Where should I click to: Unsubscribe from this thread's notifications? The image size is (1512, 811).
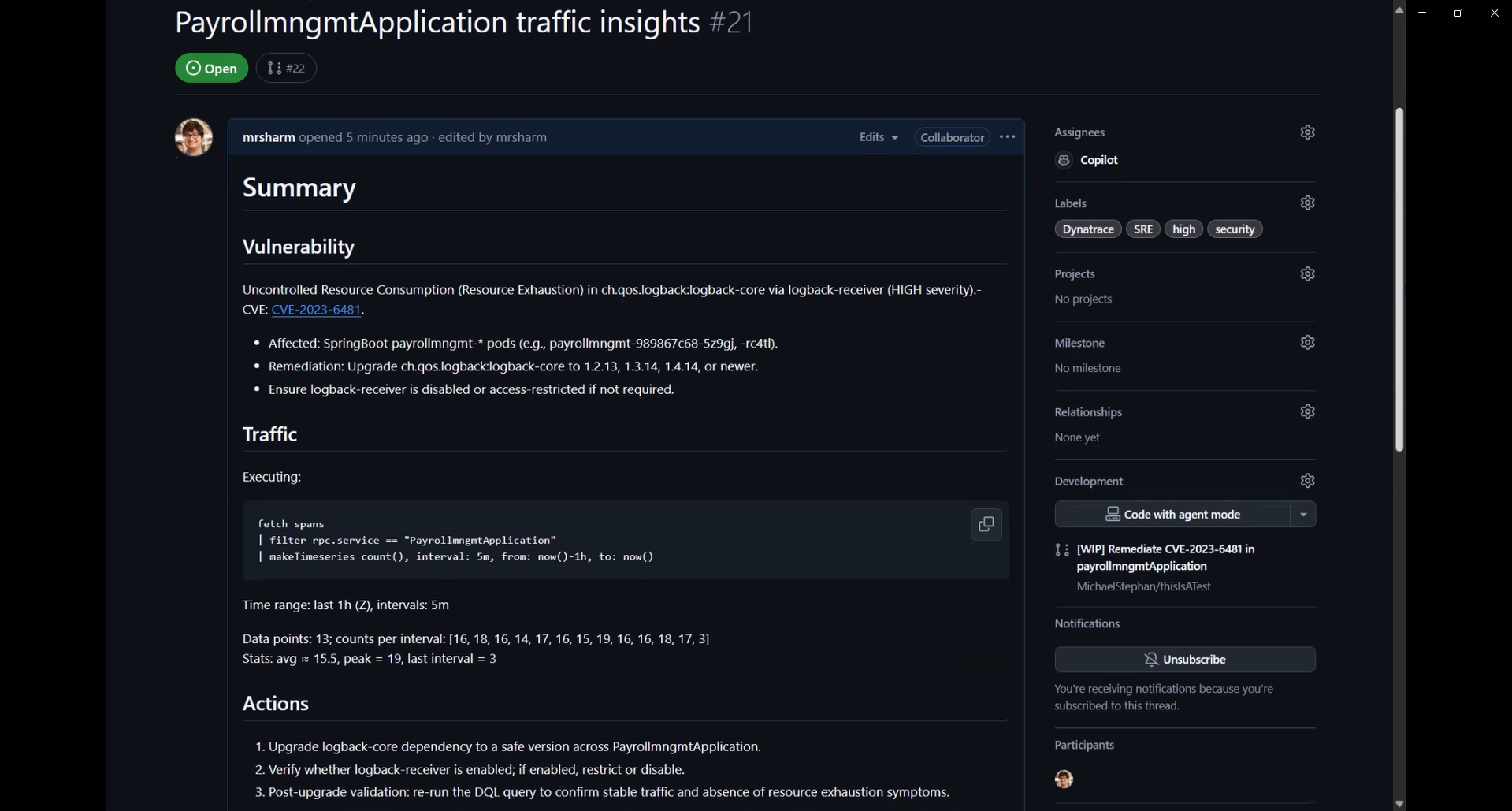click(x=1185, y=659)
